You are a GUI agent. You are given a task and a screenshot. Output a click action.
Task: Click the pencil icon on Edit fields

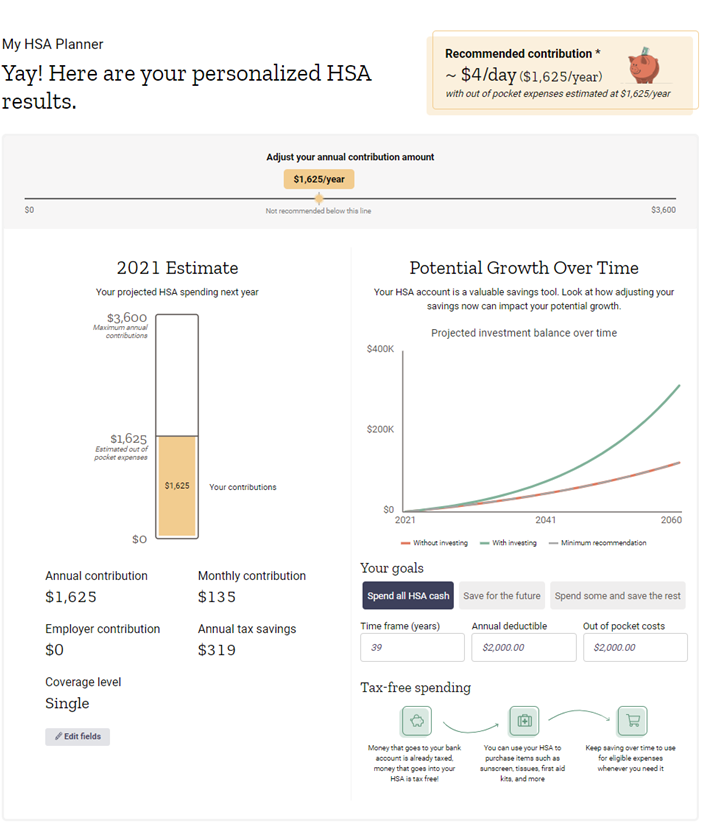[x=58, y=736]
